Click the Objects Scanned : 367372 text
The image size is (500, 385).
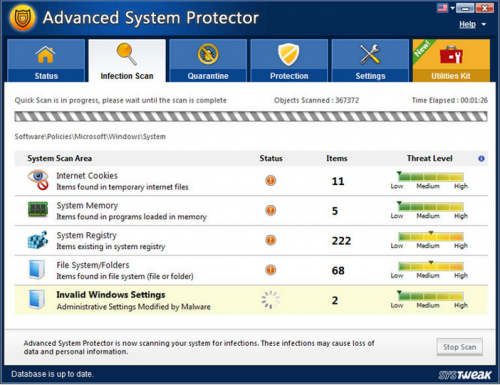pyautogui.click(x=316, y=100)
